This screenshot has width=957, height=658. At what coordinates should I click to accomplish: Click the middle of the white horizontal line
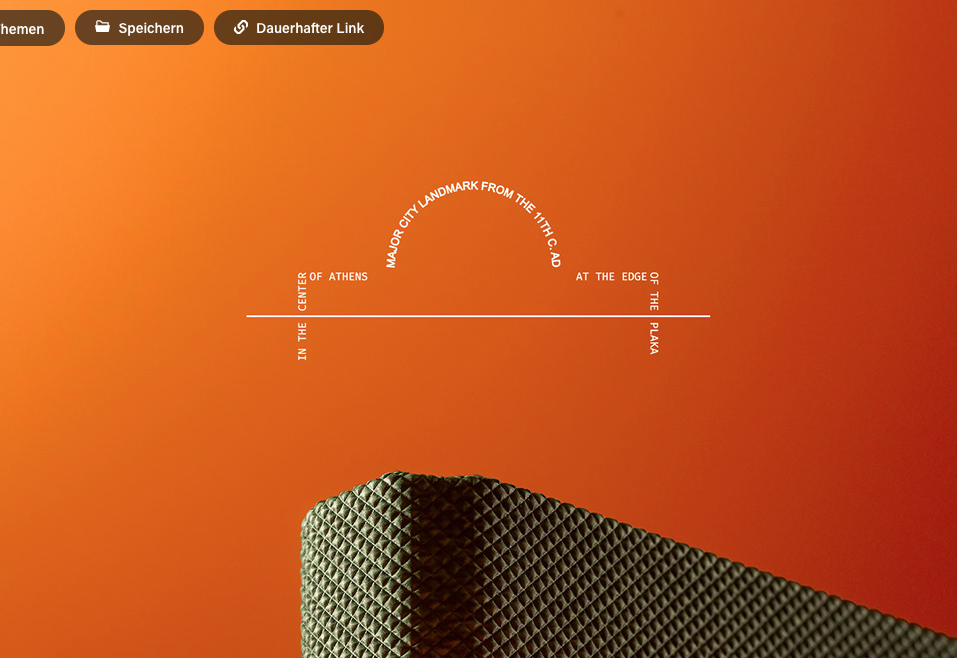tap(478, 316)
